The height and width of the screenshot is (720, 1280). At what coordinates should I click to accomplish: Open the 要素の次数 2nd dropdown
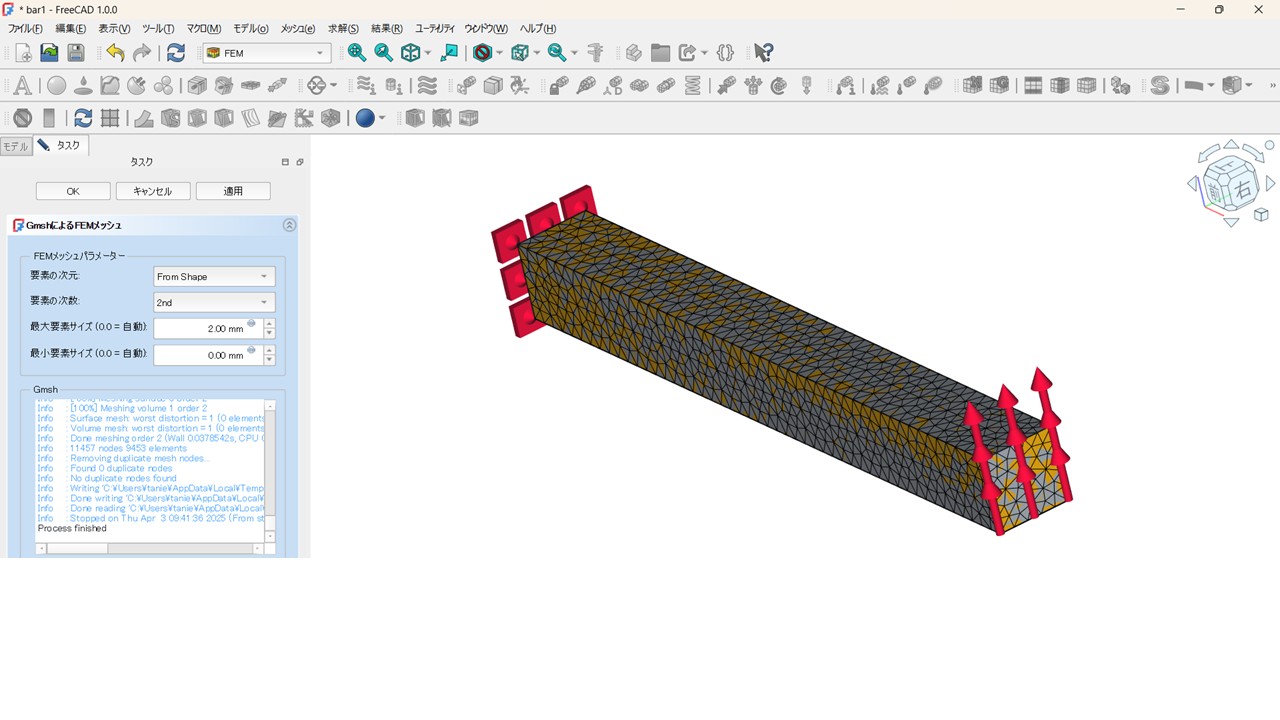click(x=214, y=303)
